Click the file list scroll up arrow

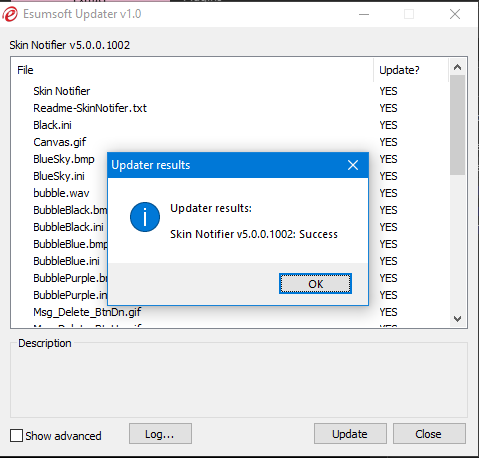tap(457, 67)
